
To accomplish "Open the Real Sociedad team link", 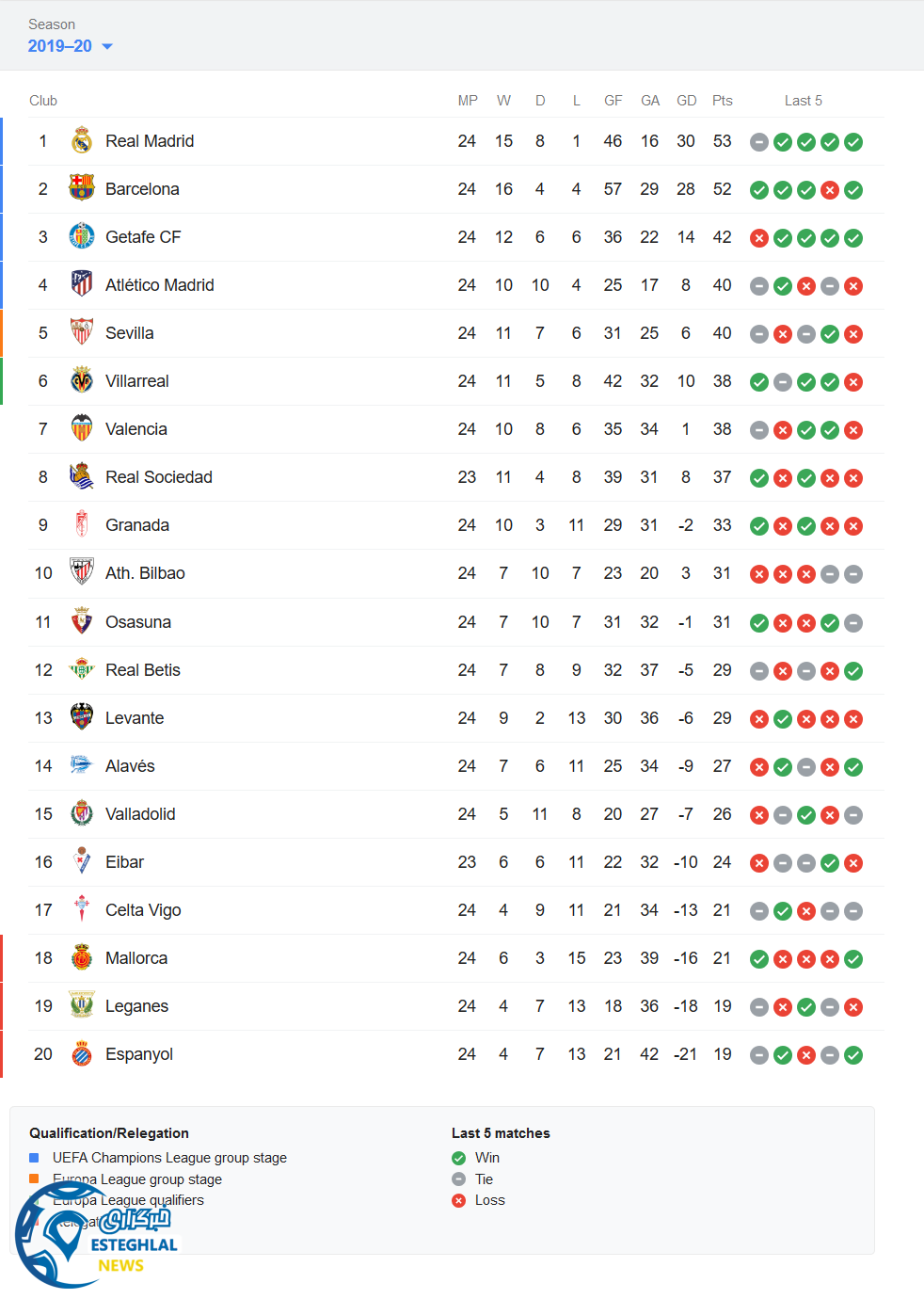I will pos(158,477).
